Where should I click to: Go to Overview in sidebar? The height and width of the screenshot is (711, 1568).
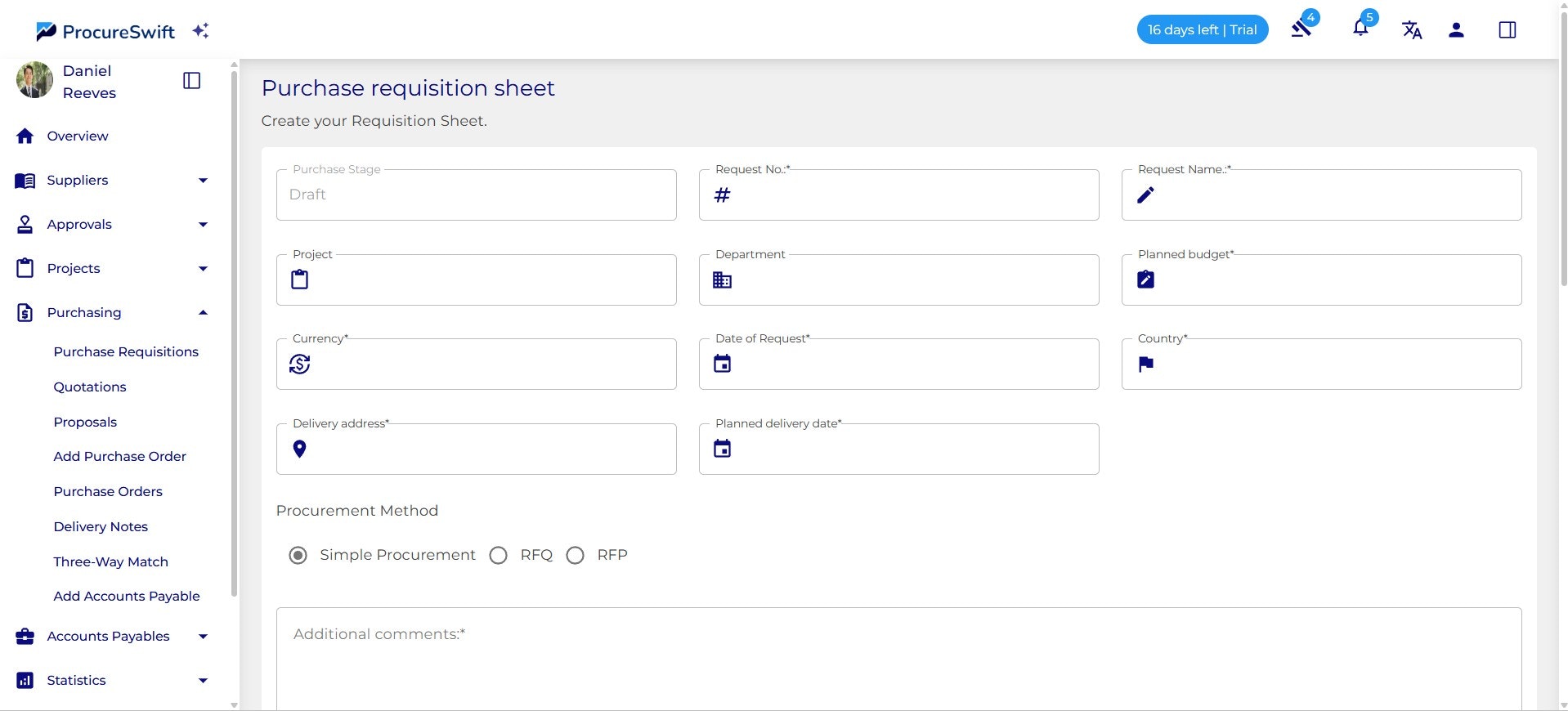pyautogui.click(x=78, y=136)
